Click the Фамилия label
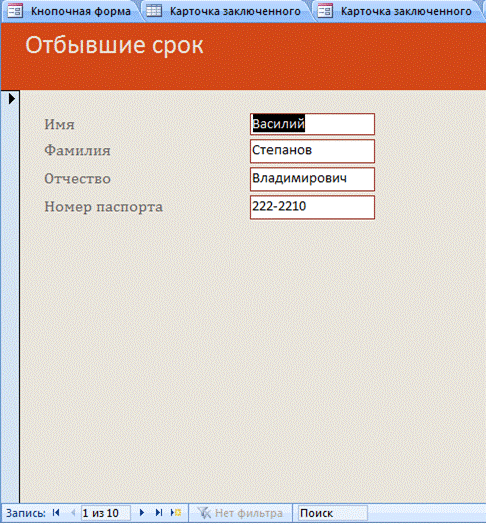This screenshot has height=524, width=486. [77, 150]
